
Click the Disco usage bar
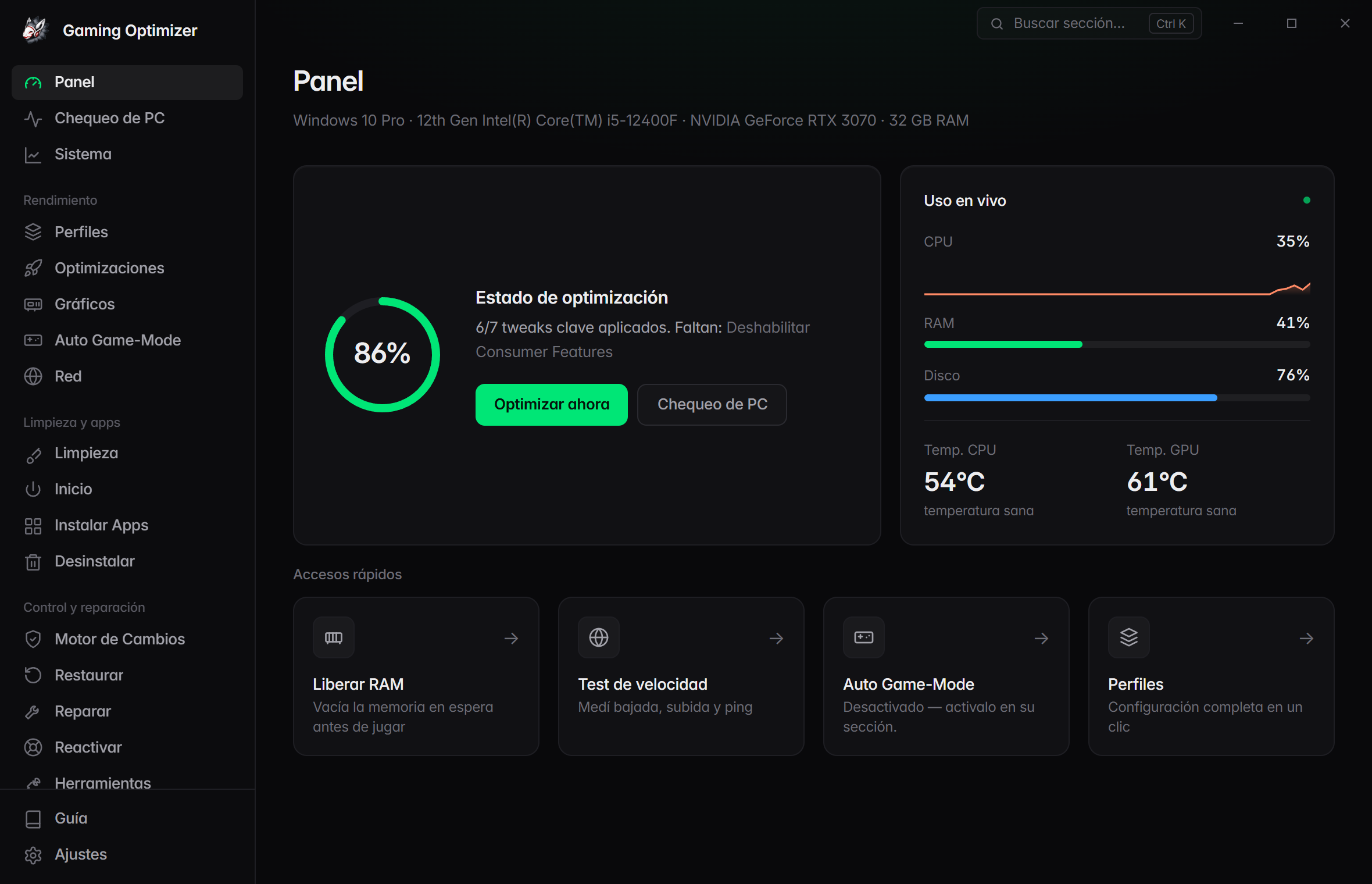pyautogui.click(x=1117, y=398)
